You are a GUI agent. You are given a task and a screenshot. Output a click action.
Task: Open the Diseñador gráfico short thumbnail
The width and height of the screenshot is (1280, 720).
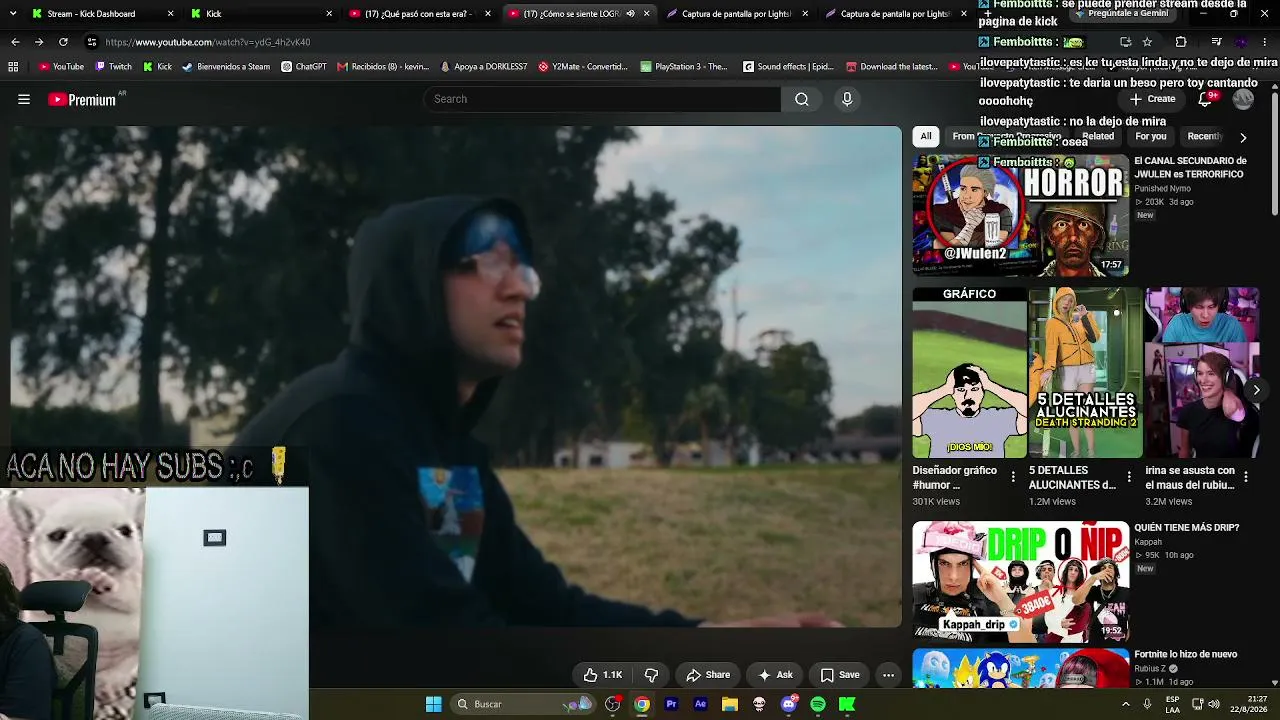click(x=969, y=373)
